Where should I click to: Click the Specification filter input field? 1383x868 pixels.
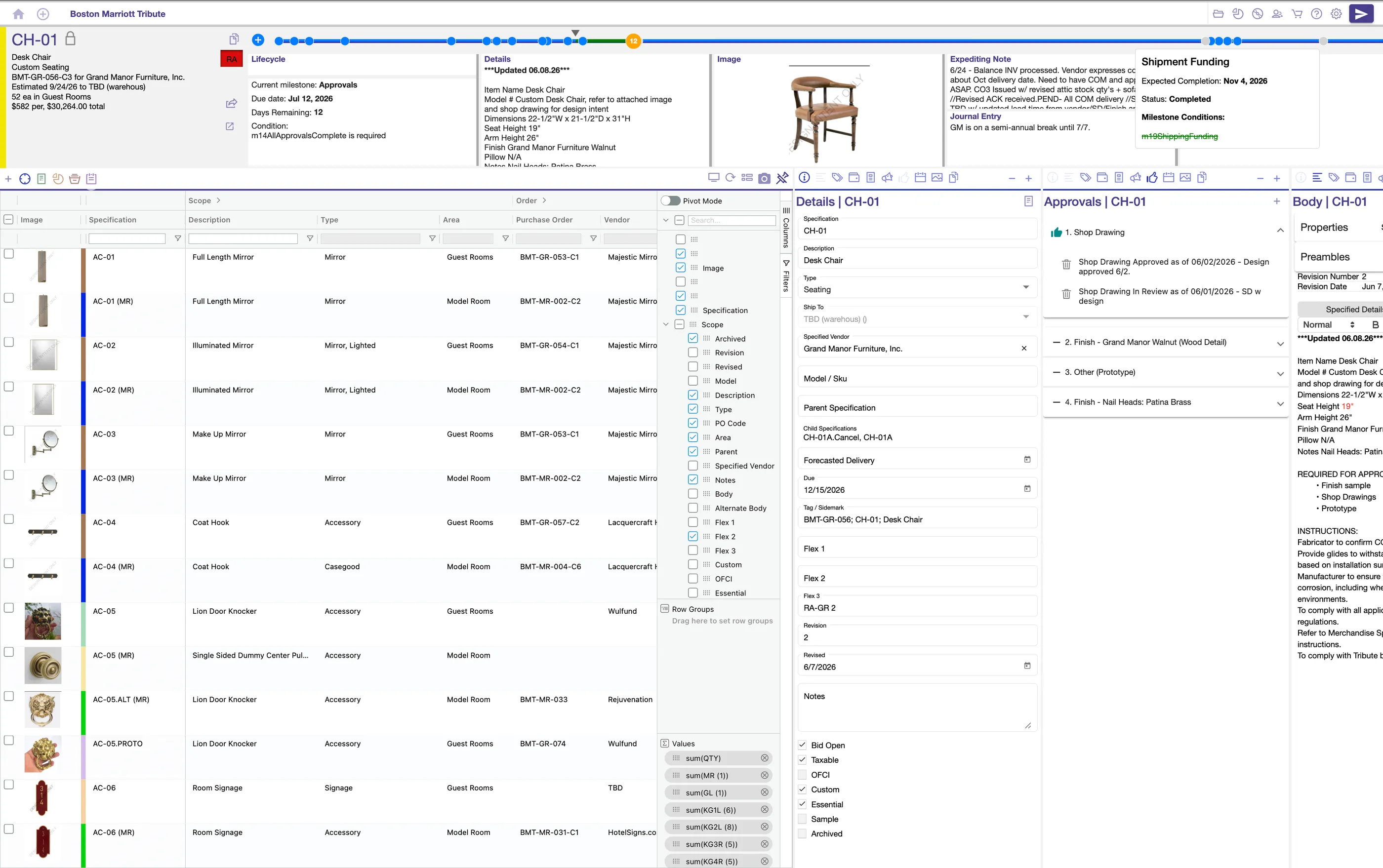127,238
